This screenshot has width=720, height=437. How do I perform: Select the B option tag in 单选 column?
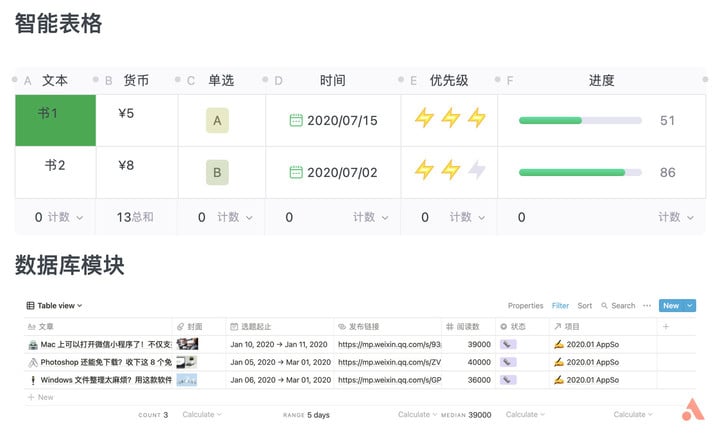coord(217,172)
